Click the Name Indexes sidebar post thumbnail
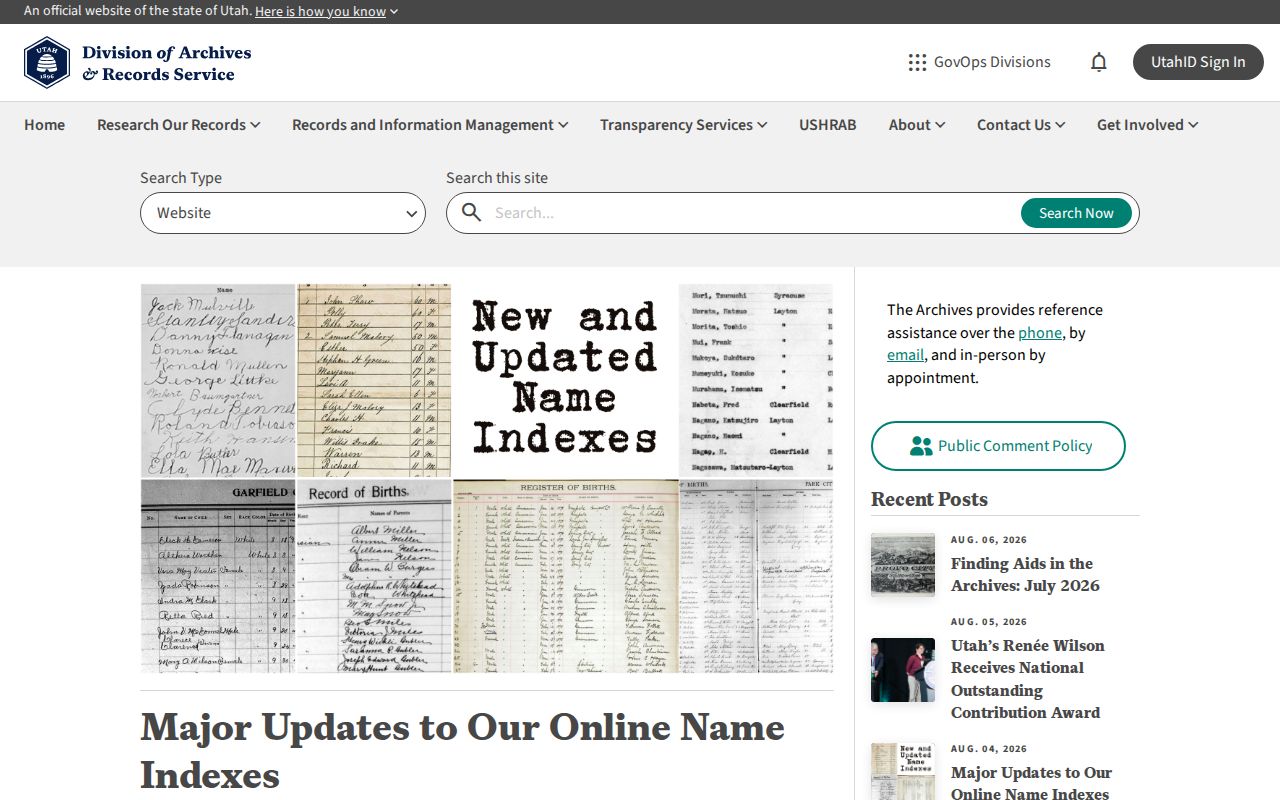 coord(903,771)
